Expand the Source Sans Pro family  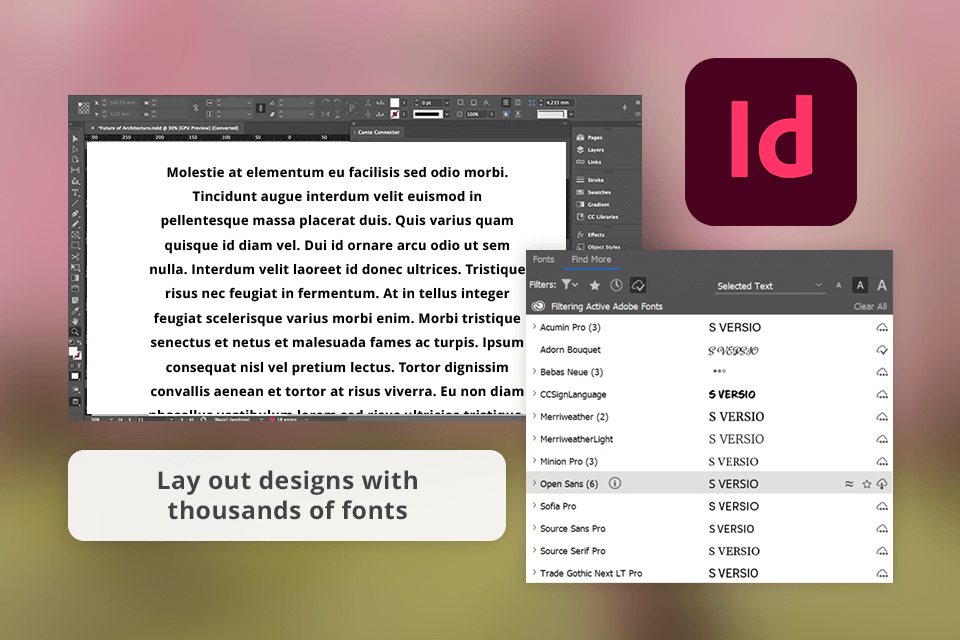(x=534, y=528)
